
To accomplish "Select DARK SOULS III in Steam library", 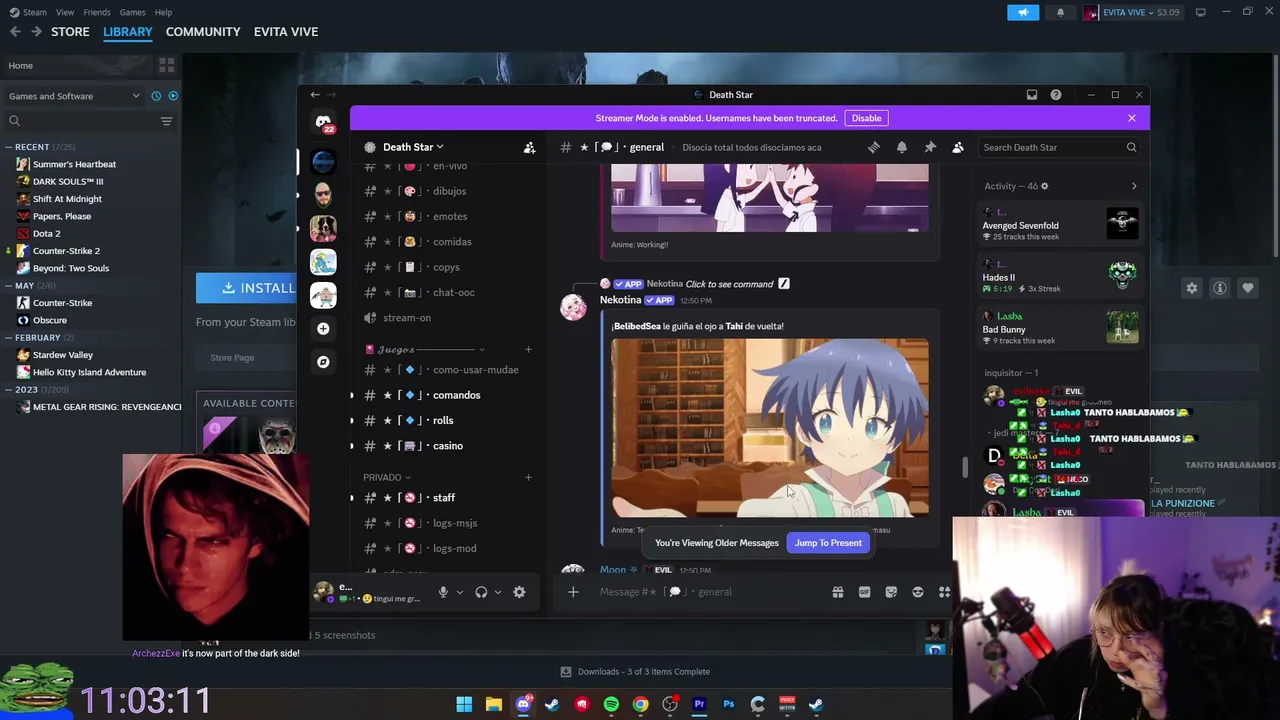I will coord(67,182).
